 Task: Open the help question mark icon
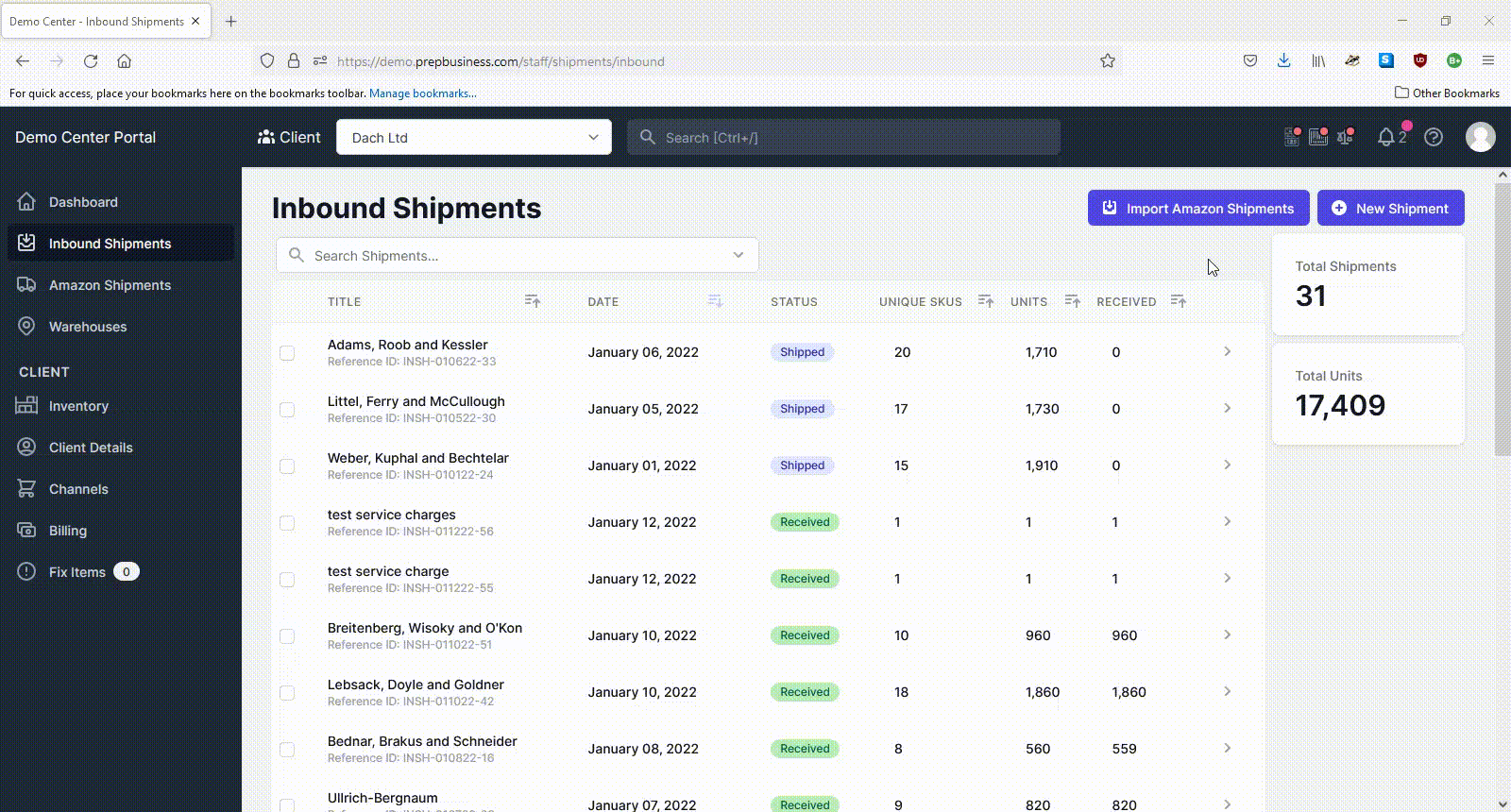(1434, 137)
